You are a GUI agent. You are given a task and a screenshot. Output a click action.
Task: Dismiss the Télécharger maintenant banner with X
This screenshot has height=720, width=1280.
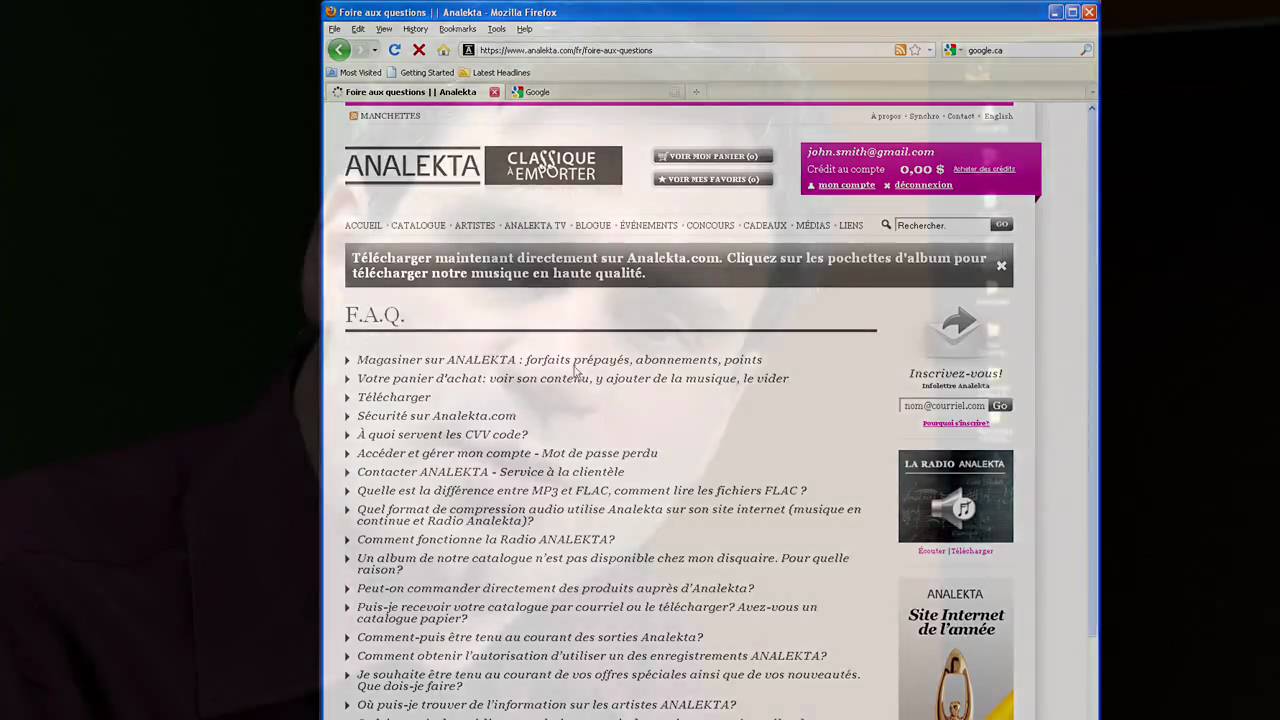click(x=1001, y=266)
